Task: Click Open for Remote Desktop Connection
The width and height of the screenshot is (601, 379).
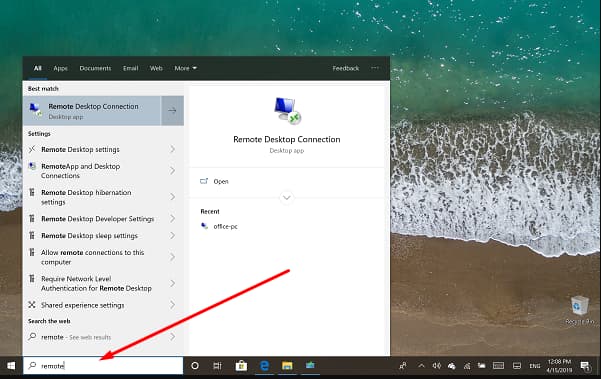Action: tap(221, 181)
